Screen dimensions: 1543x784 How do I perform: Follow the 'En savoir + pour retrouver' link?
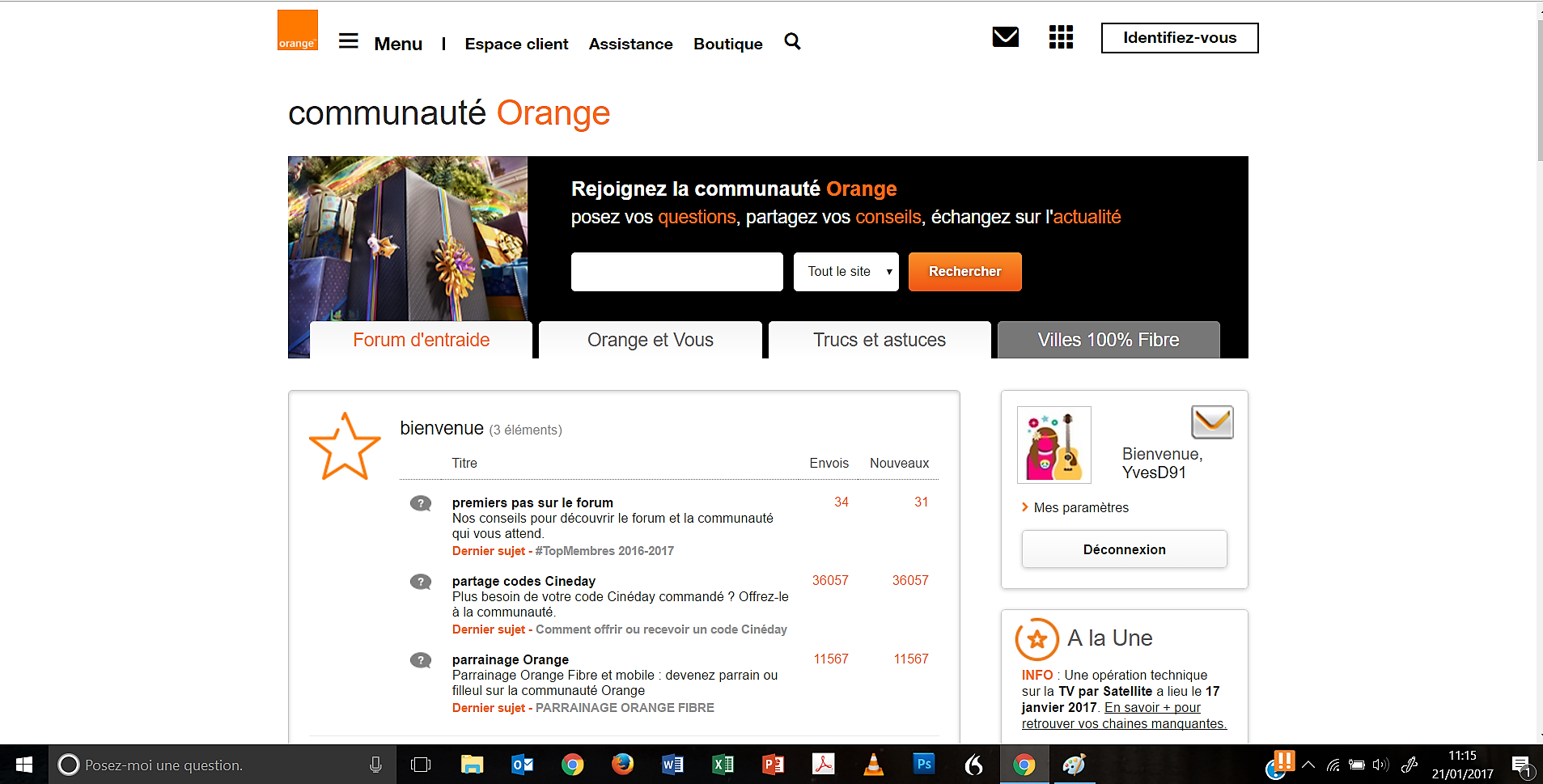[x=1125, y=715]
